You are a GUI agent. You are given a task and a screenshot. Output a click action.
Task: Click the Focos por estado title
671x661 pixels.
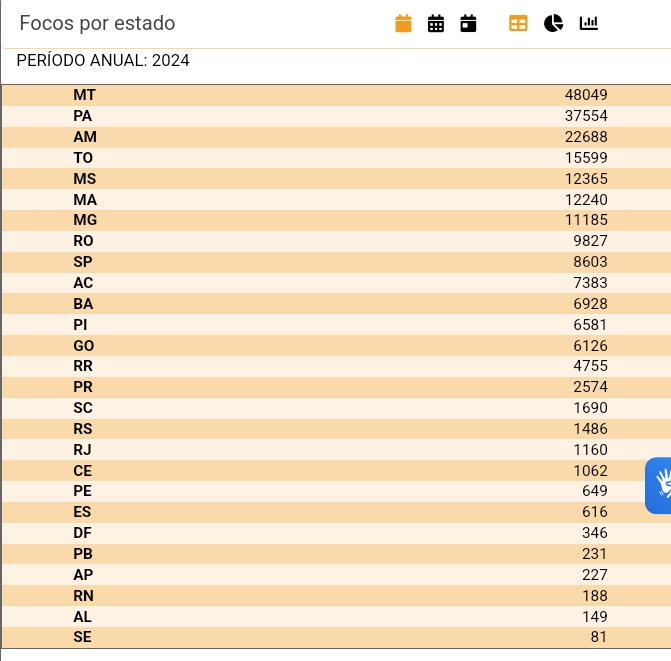click(x=98, y=23)
